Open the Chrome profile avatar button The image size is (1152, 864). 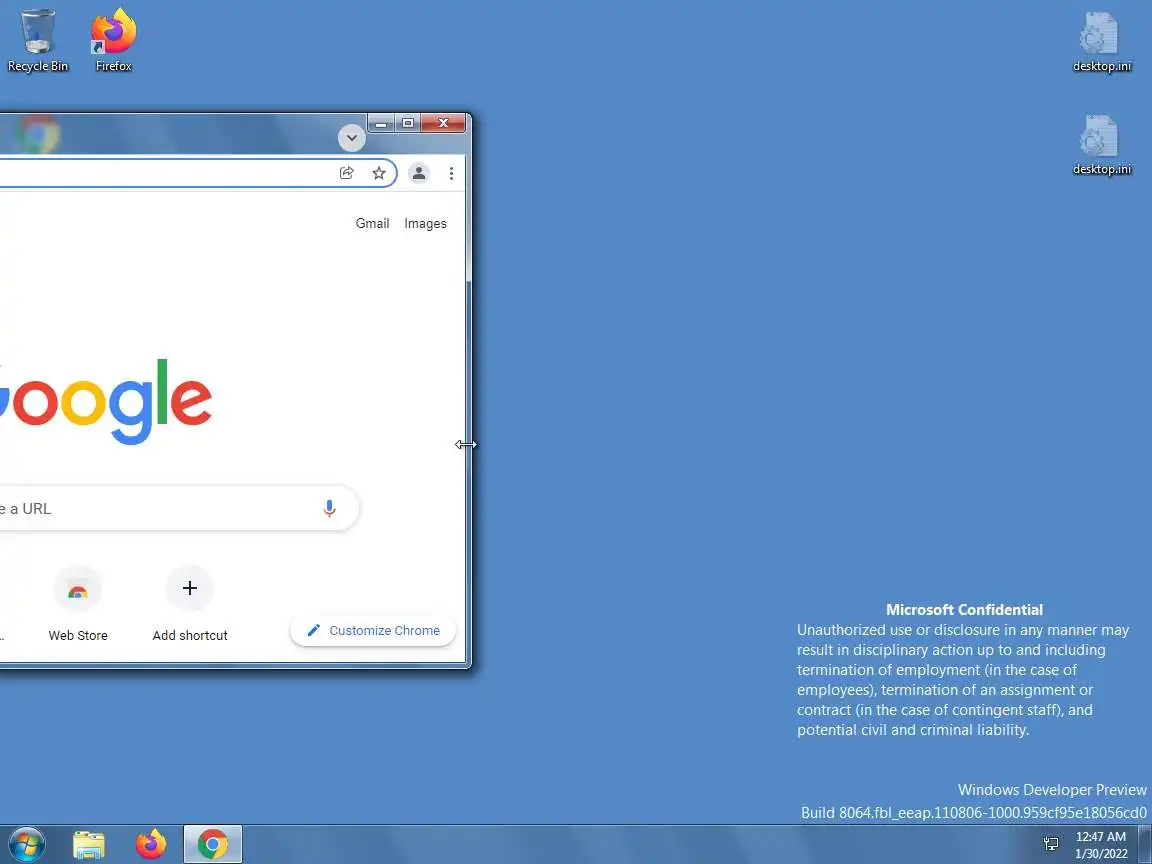click(419, 173)
